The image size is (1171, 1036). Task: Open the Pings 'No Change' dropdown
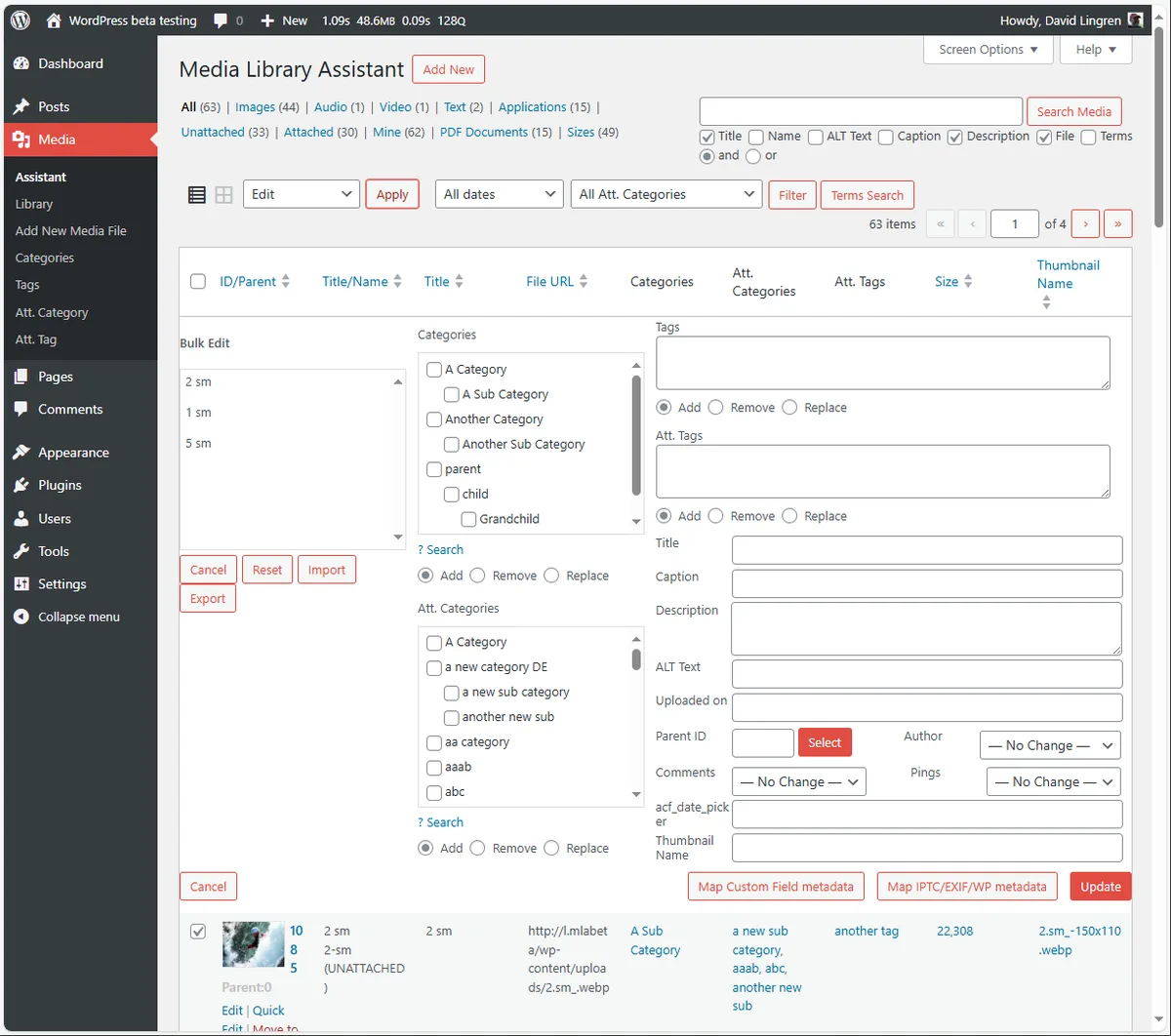coord(1054,781)
